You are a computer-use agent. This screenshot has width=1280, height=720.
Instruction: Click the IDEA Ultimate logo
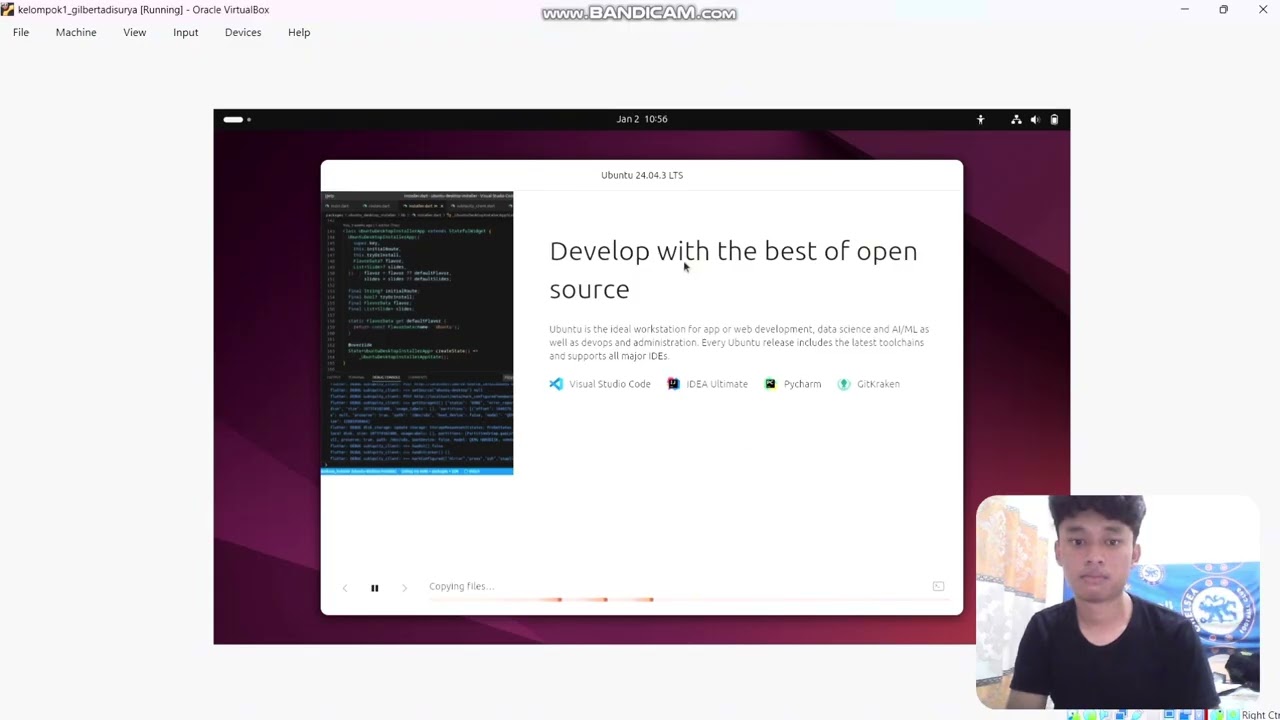point(673,384)
